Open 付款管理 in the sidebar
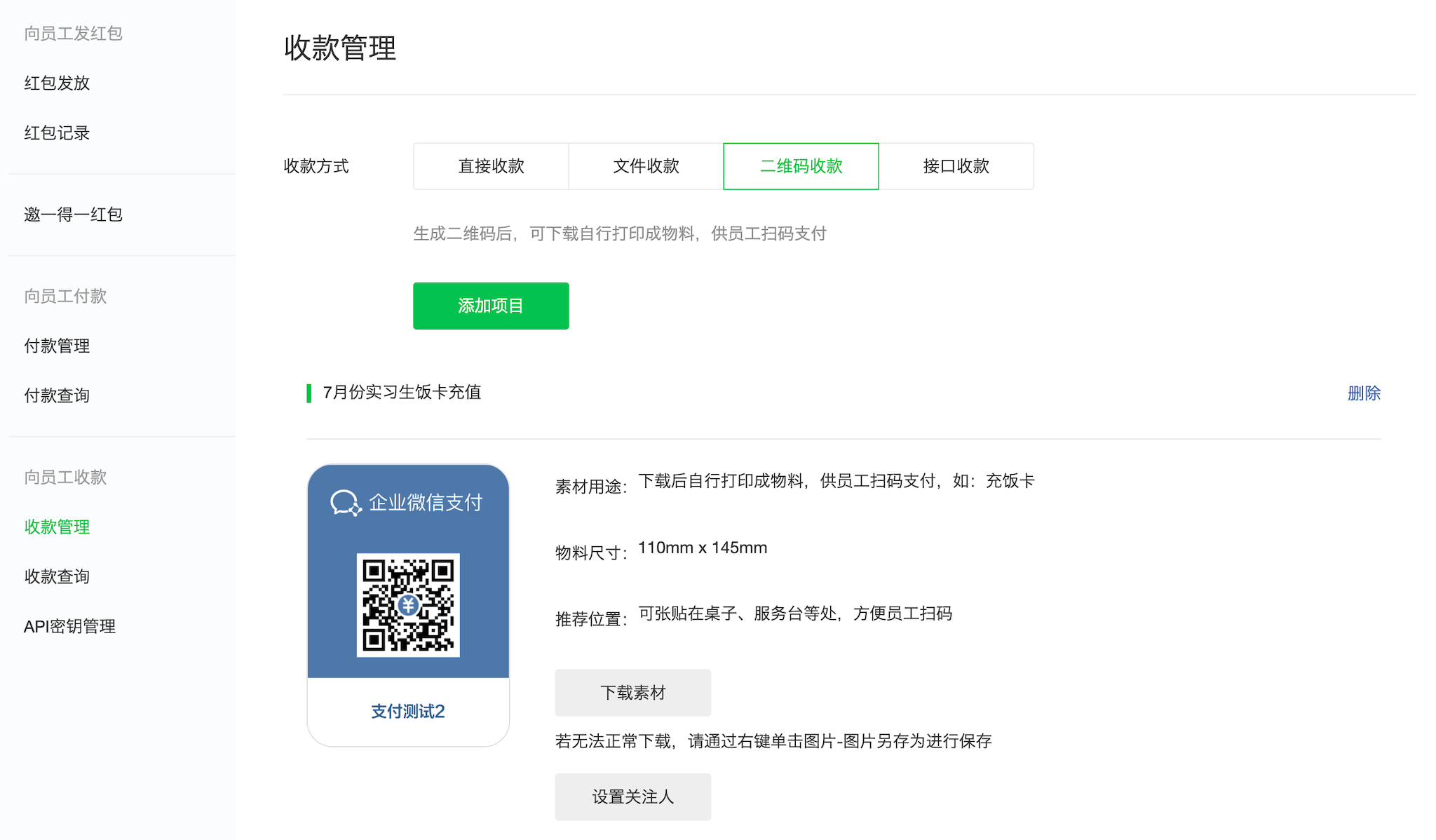Viewport: 1436px width, 840px height. [x=57, y=346]
